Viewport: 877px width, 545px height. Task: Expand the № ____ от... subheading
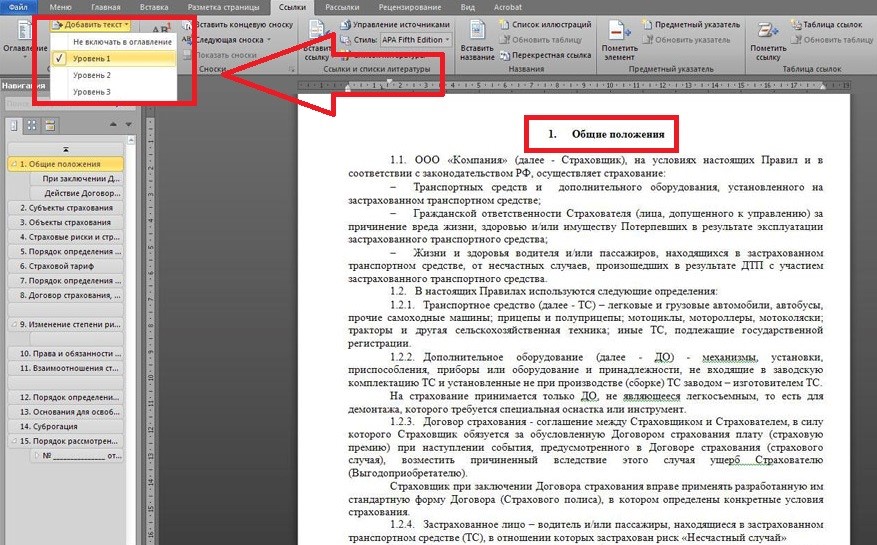(x=37, y=455)
